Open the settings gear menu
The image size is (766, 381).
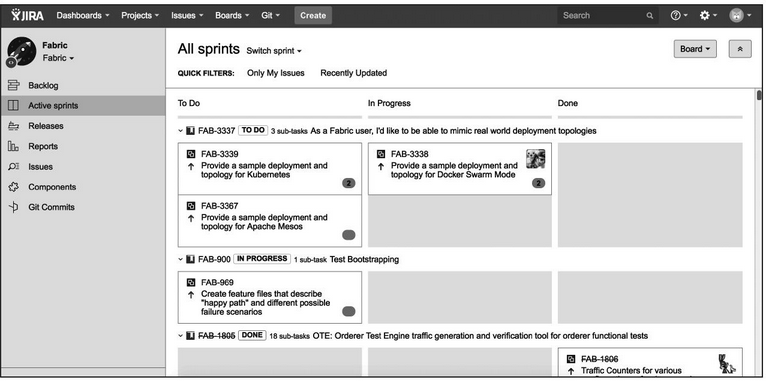pos(707,16)
